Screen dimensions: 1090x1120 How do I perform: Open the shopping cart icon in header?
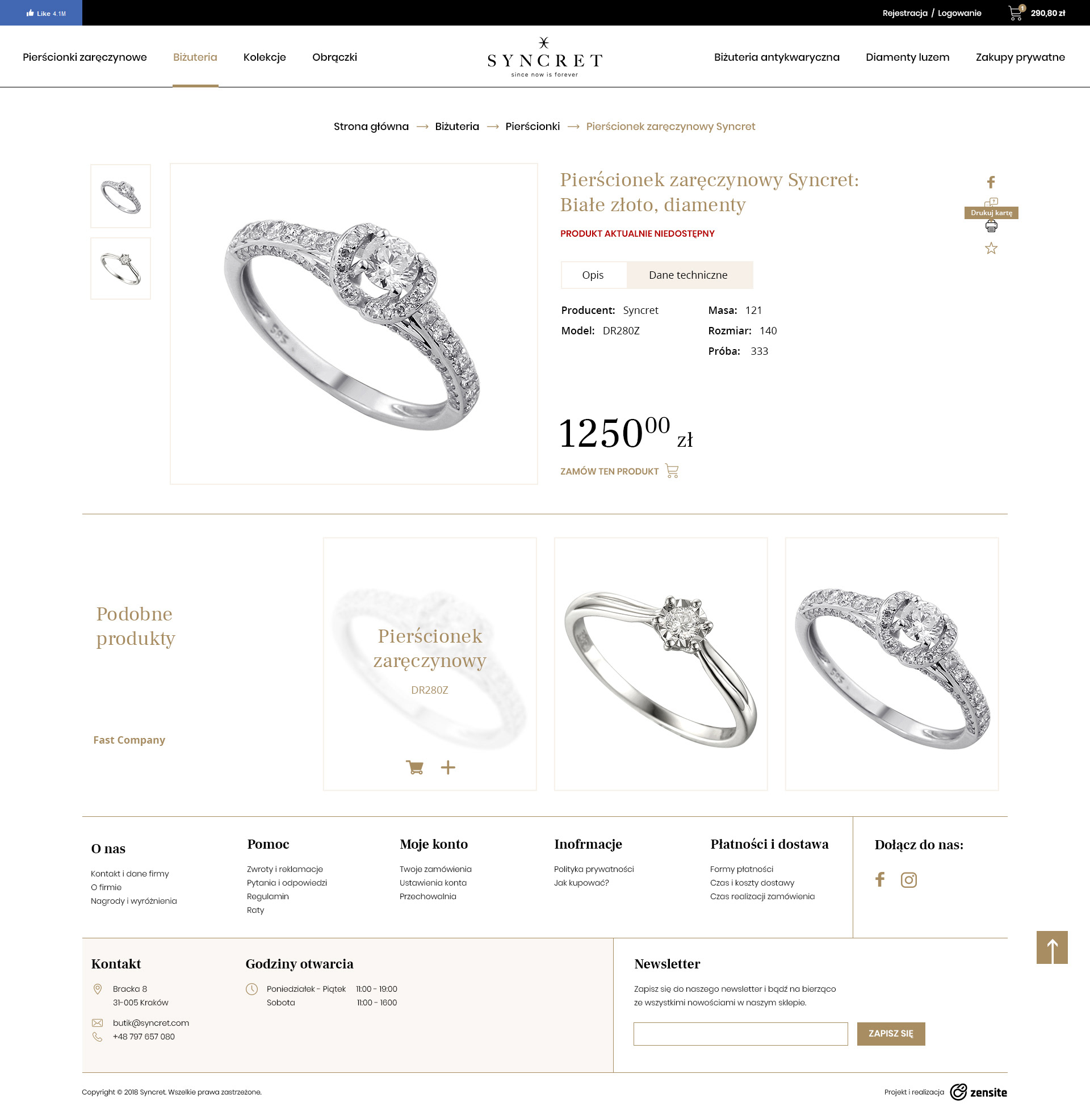pos(1016,12)
